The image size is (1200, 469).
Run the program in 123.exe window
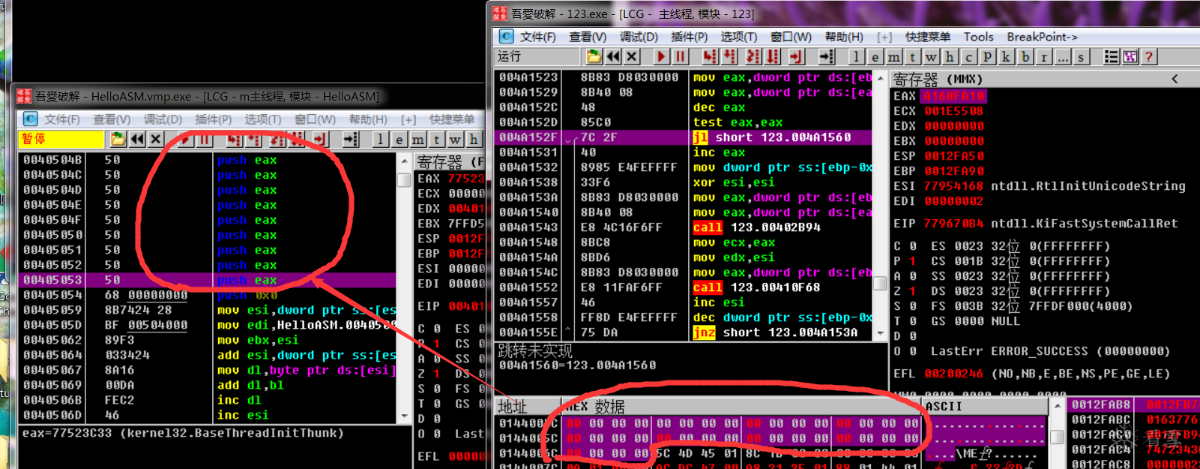(x=661, y=56)
